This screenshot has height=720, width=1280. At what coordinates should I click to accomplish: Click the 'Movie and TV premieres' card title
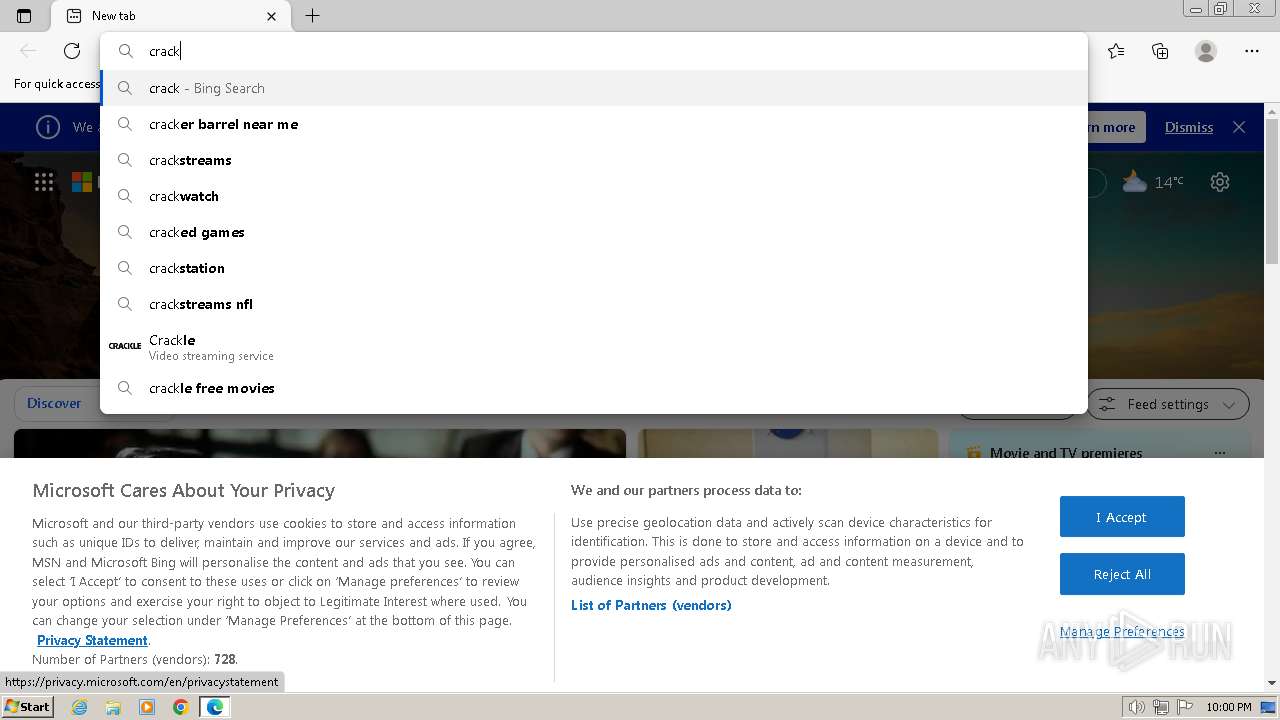tap(1066, 453)
